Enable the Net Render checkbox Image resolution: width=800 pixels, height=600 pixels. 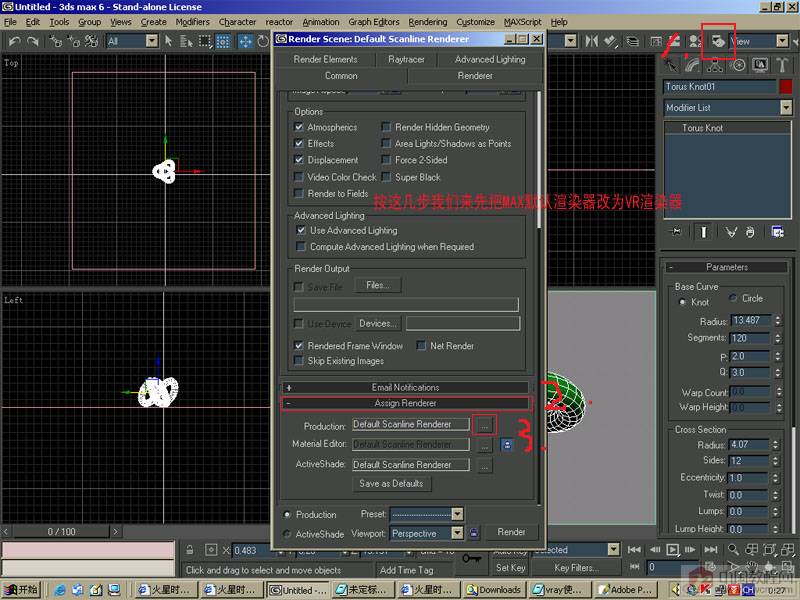[421, 345]
